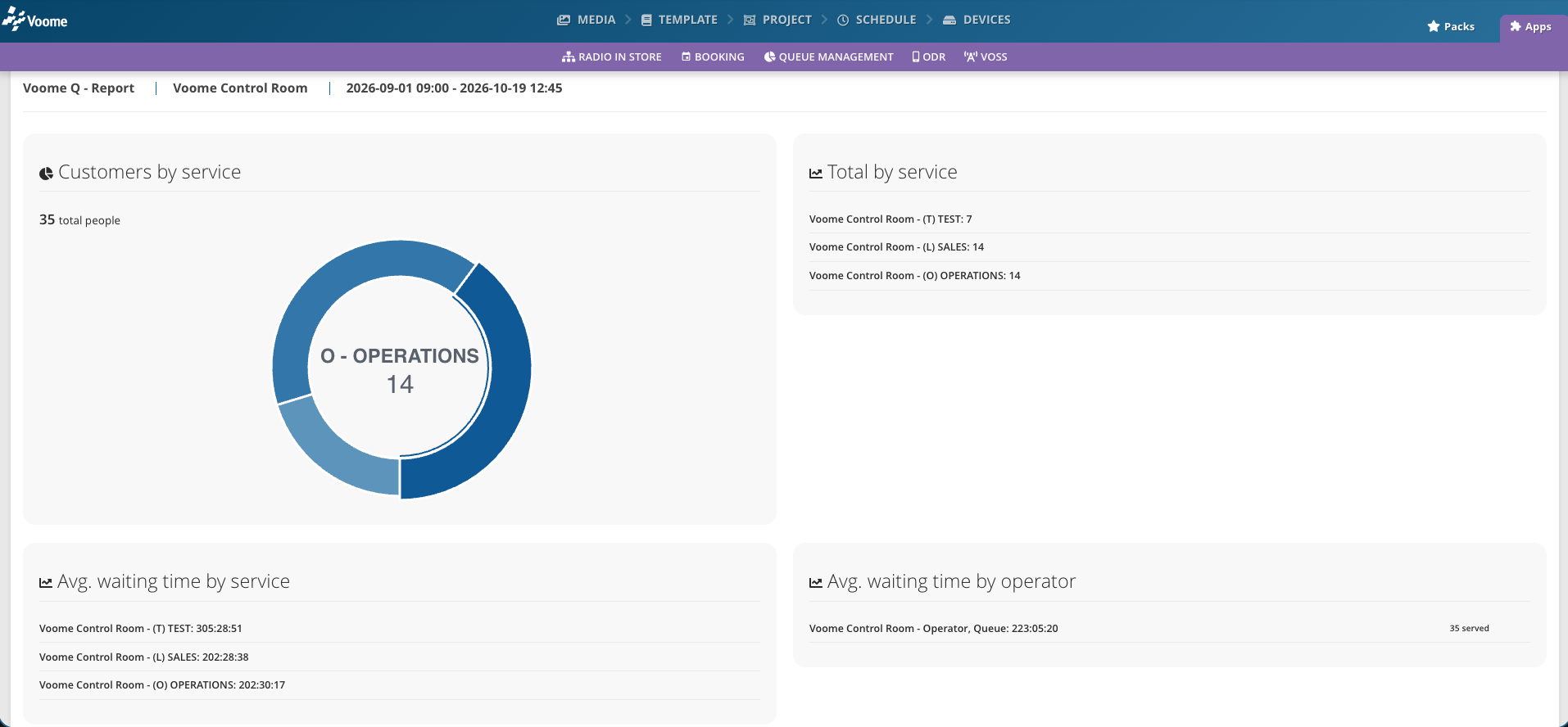Screen dimensions: 1568x727
Task: Click the (L) SALES: 14 total row
Action: (1170, 247)
